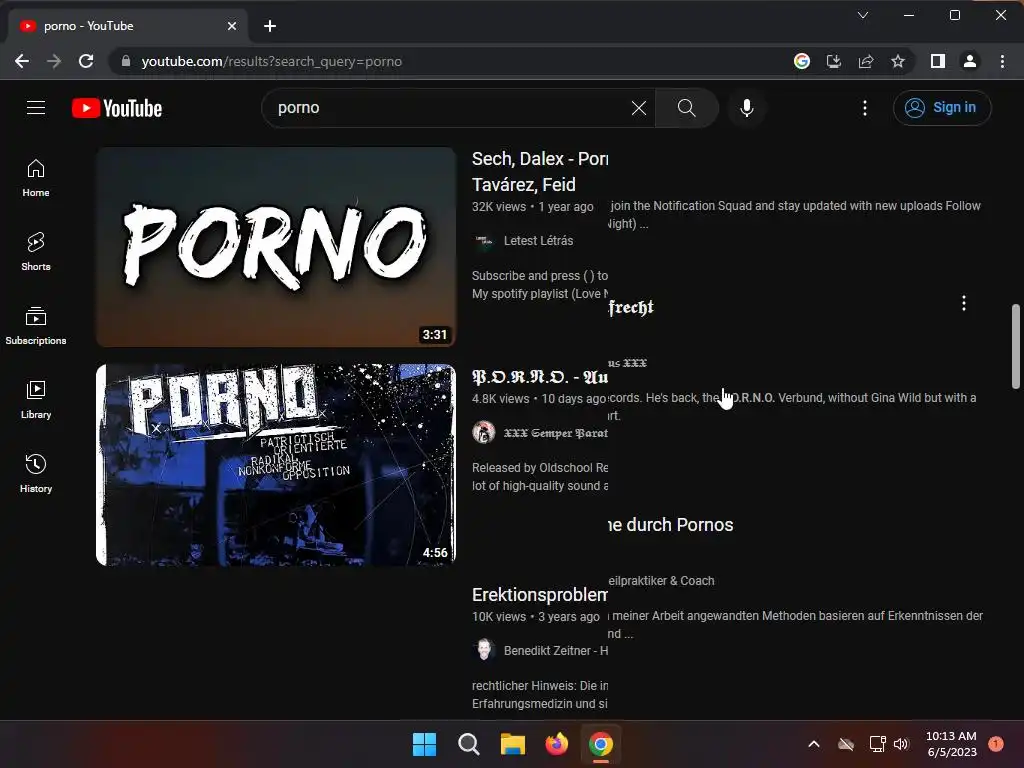Open Chrome three-dot menu
This screenshot has height=768, width=1024.
click(x=1002, y=61)
